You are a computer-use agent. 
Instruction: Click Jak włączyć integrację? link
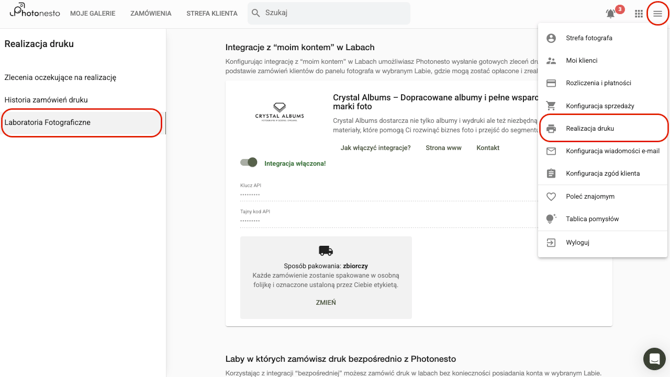[375, 148]
